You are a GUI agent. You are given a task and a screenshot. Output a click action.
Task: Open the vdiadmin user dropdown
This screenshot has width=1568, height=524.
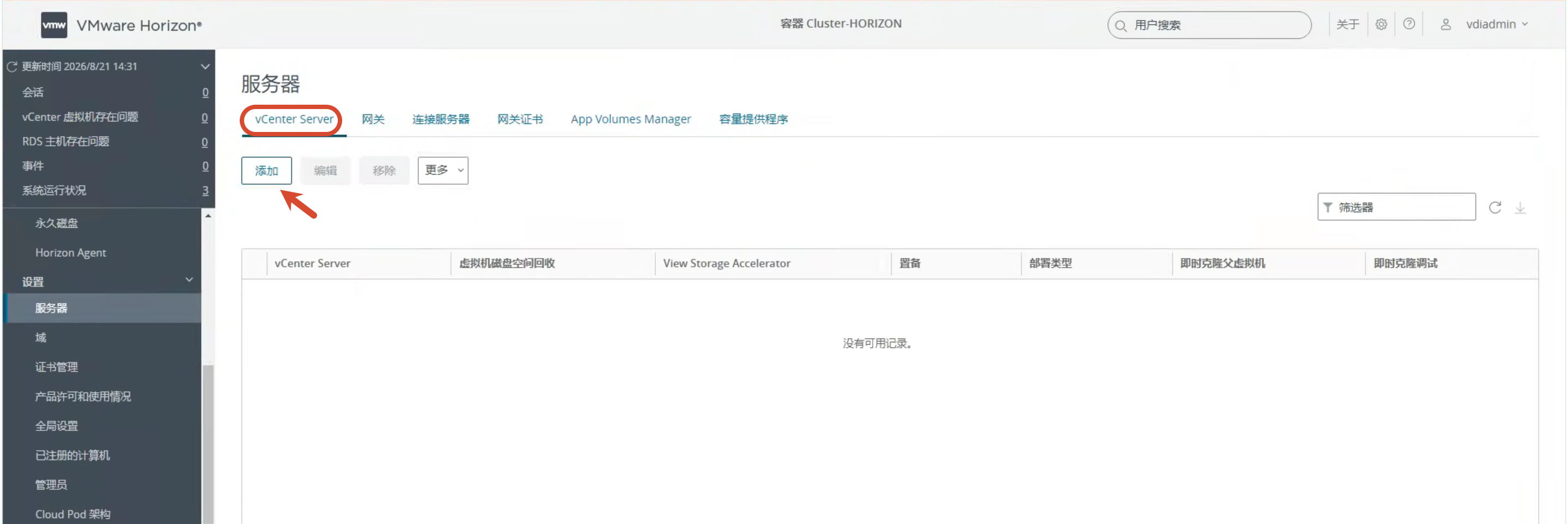pos(1497,25)
